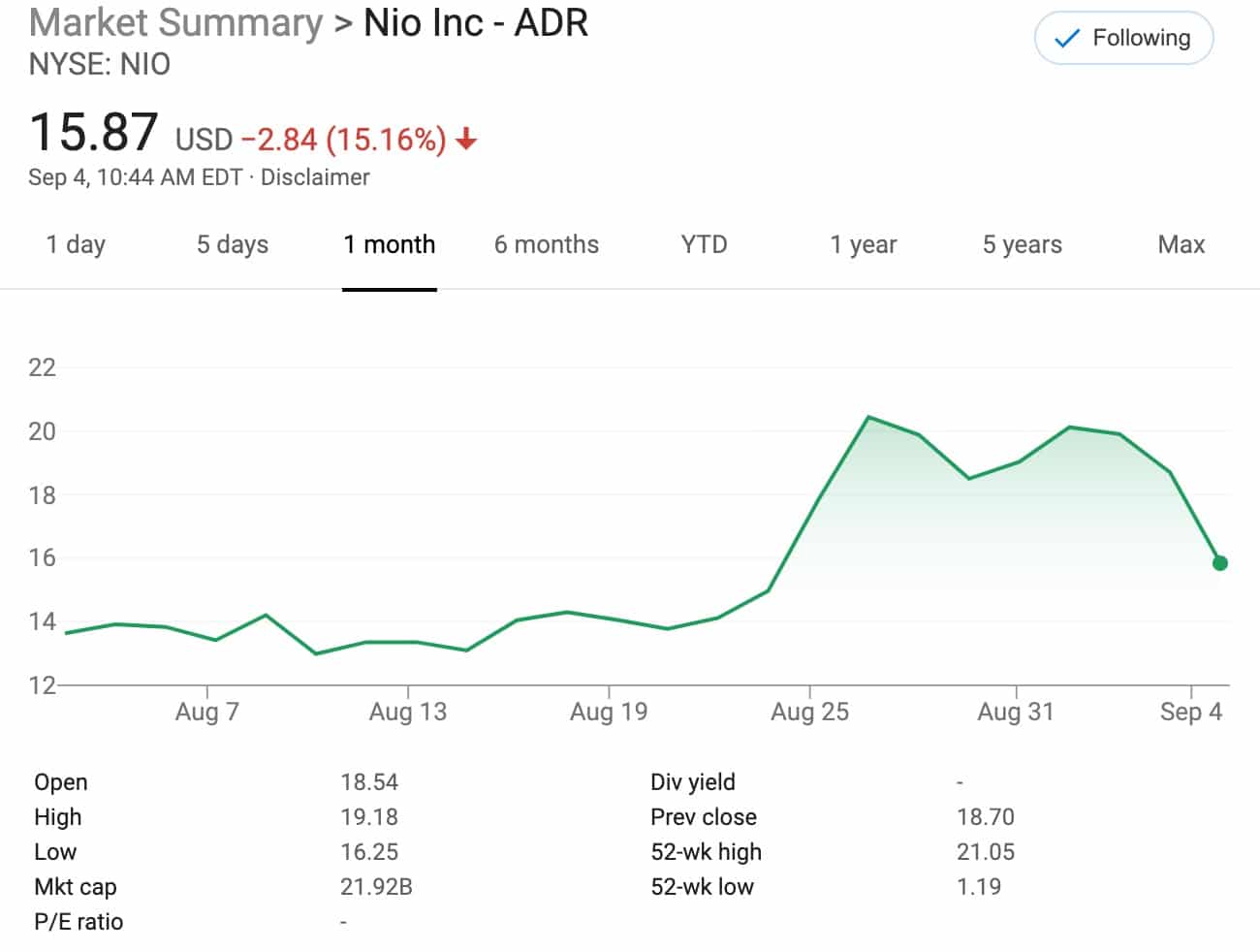
Task: Toggle the Following button
Action: pos(1123,39)
